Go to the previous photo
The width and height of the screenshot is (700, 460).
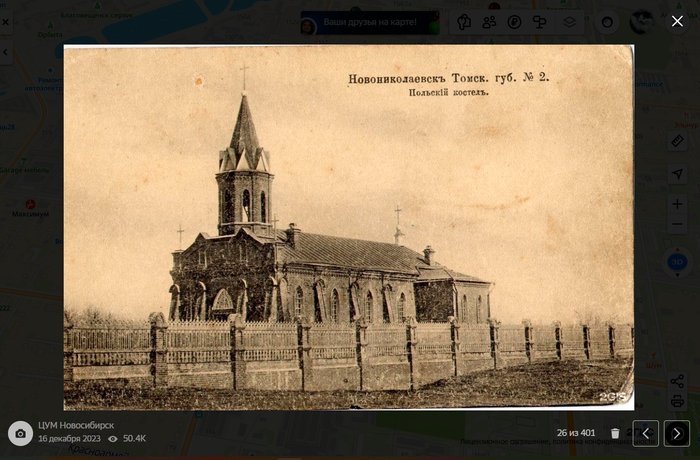point(646,433)
